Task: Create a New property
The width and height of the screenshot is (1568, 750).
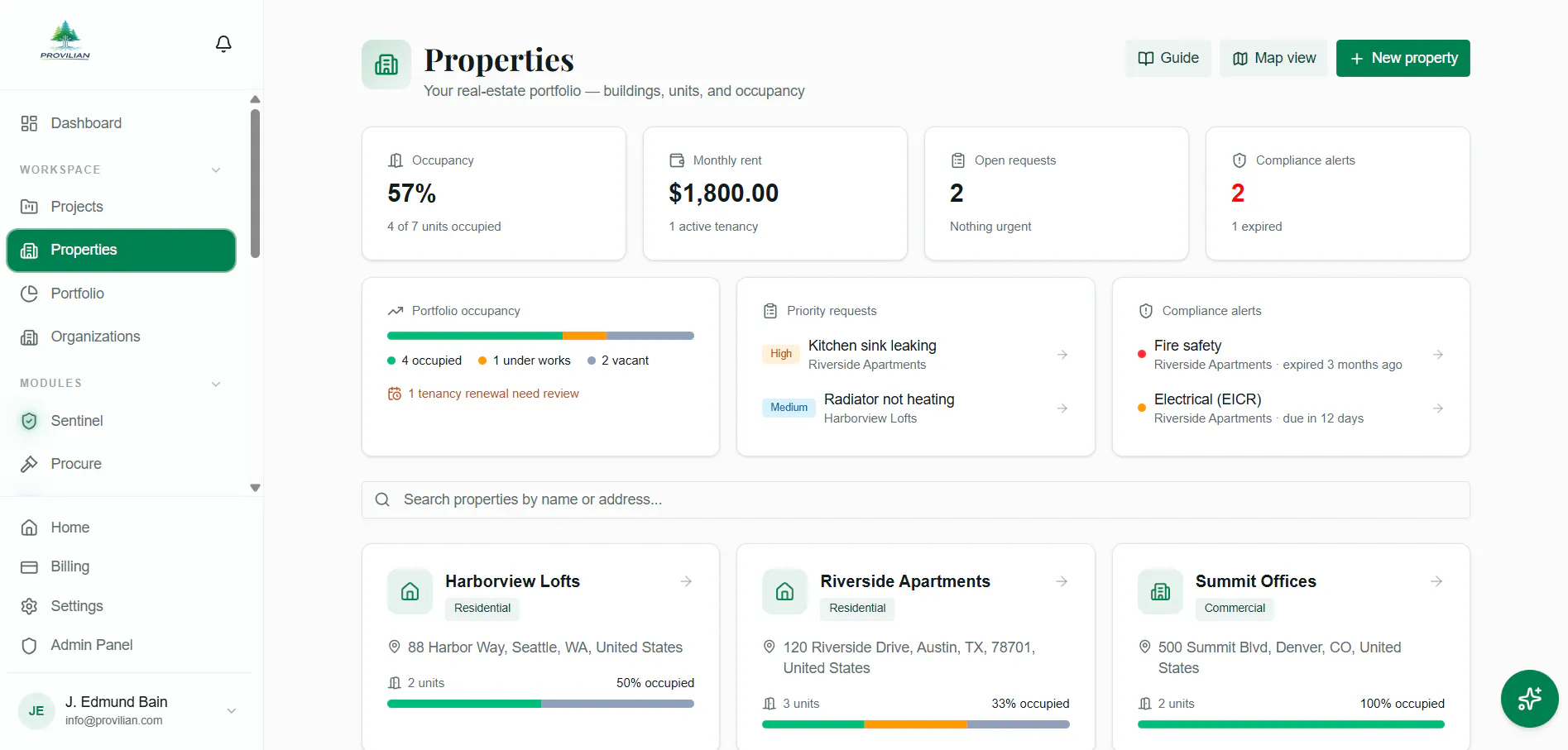Action: pyautogui.click(x=1403, y=58)
